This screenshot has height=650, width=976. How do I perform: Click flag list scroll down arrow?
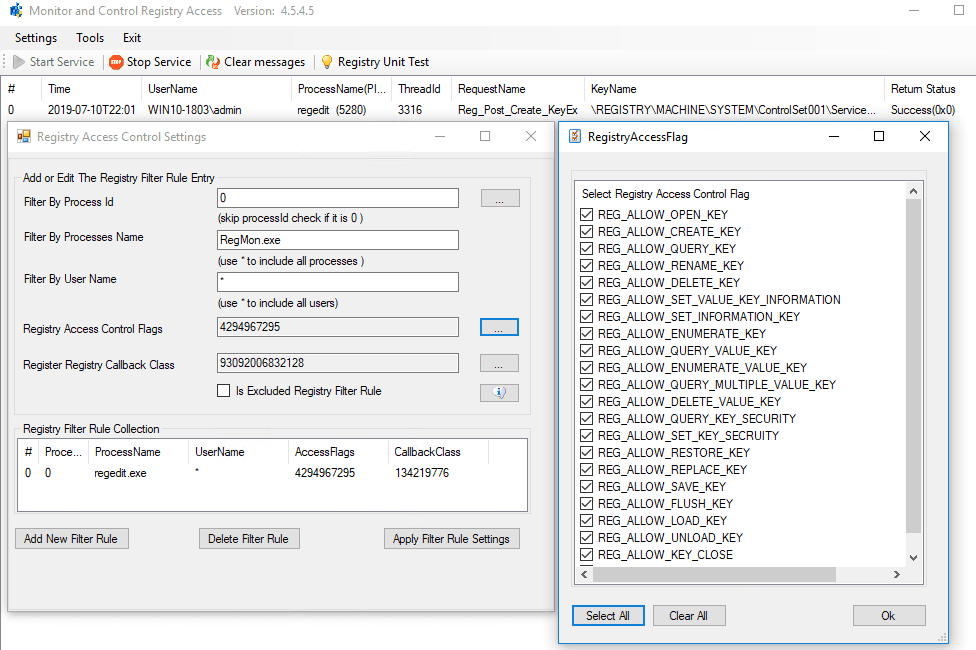(x=913, y=558)
